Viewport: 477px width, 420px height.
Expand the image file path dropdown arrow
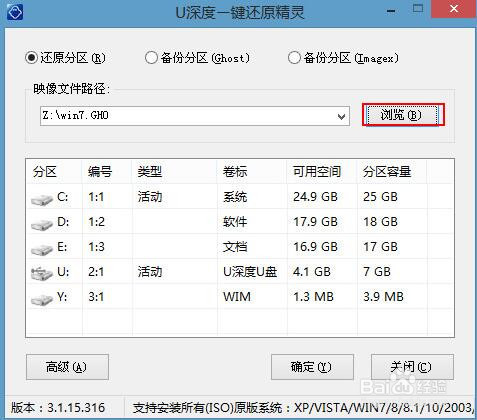[341, 116]
